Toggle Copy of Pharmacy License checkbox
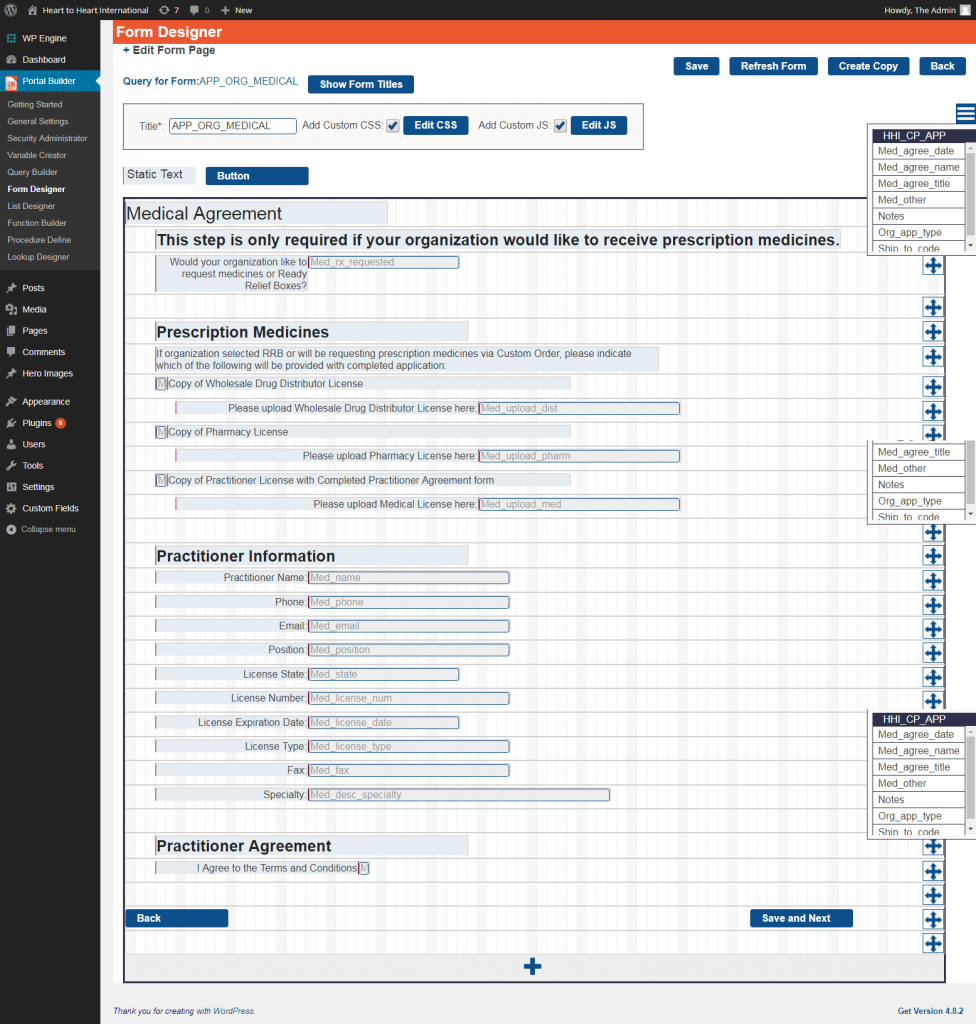Viewport: 976px width, 1024px height. 161,432
